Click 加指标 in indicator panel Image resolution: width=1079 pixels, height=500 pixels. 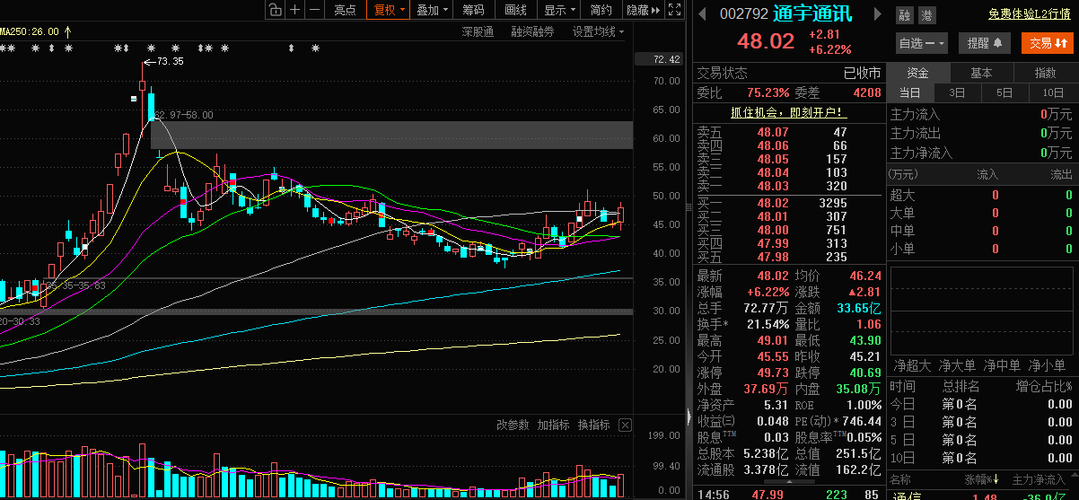click(x=553, y=425)
